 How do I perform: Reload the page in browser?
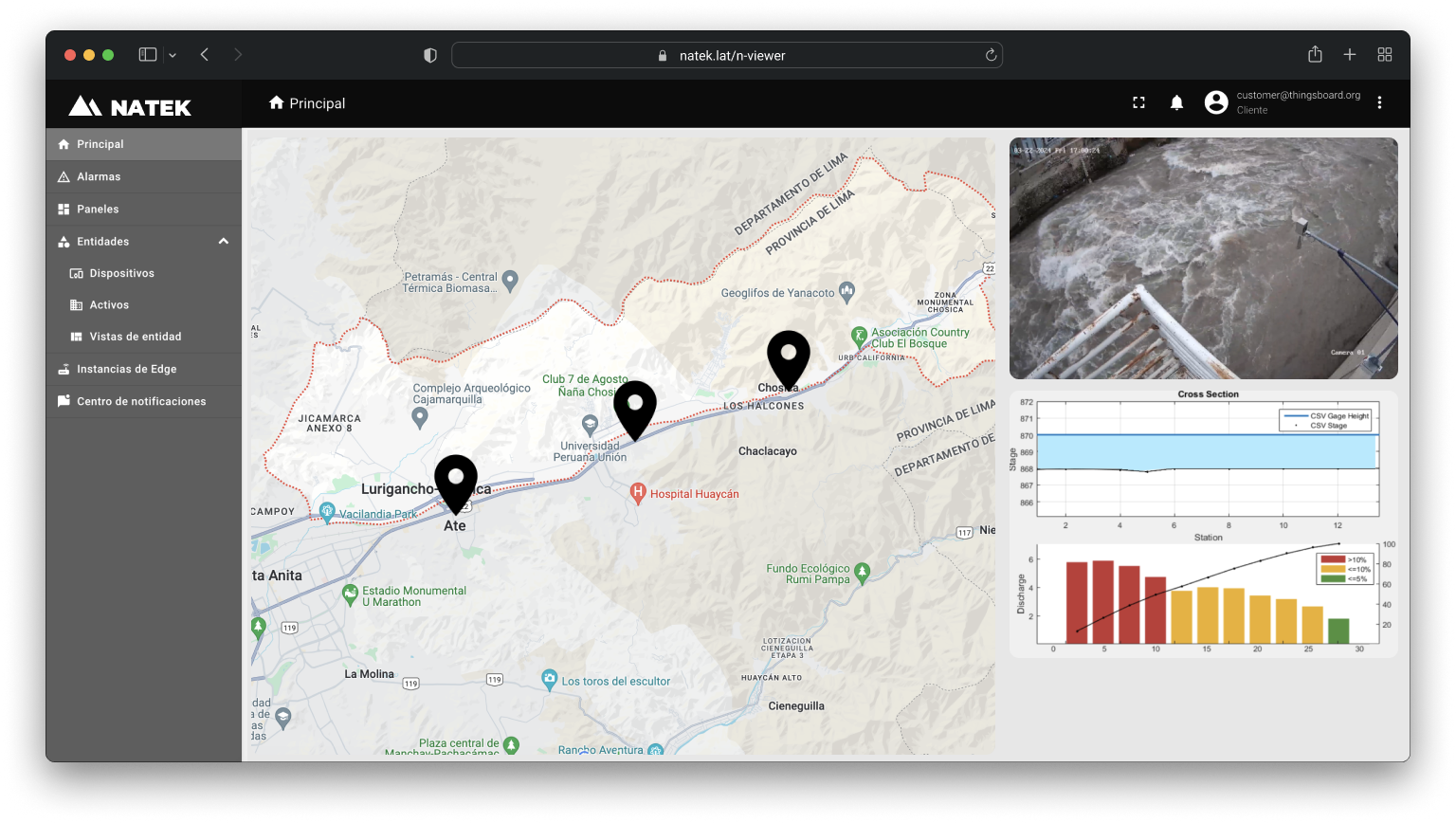tap(991, 56)
